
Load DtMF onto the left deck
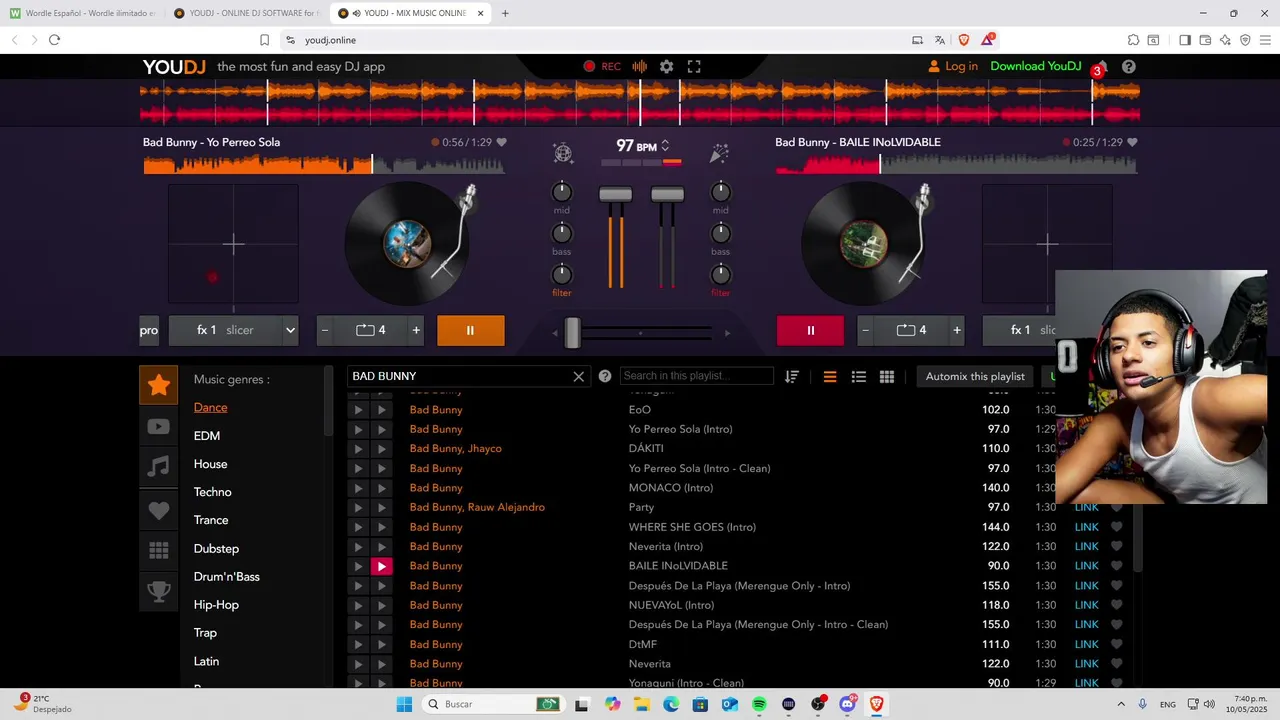[x=358, y=645]
